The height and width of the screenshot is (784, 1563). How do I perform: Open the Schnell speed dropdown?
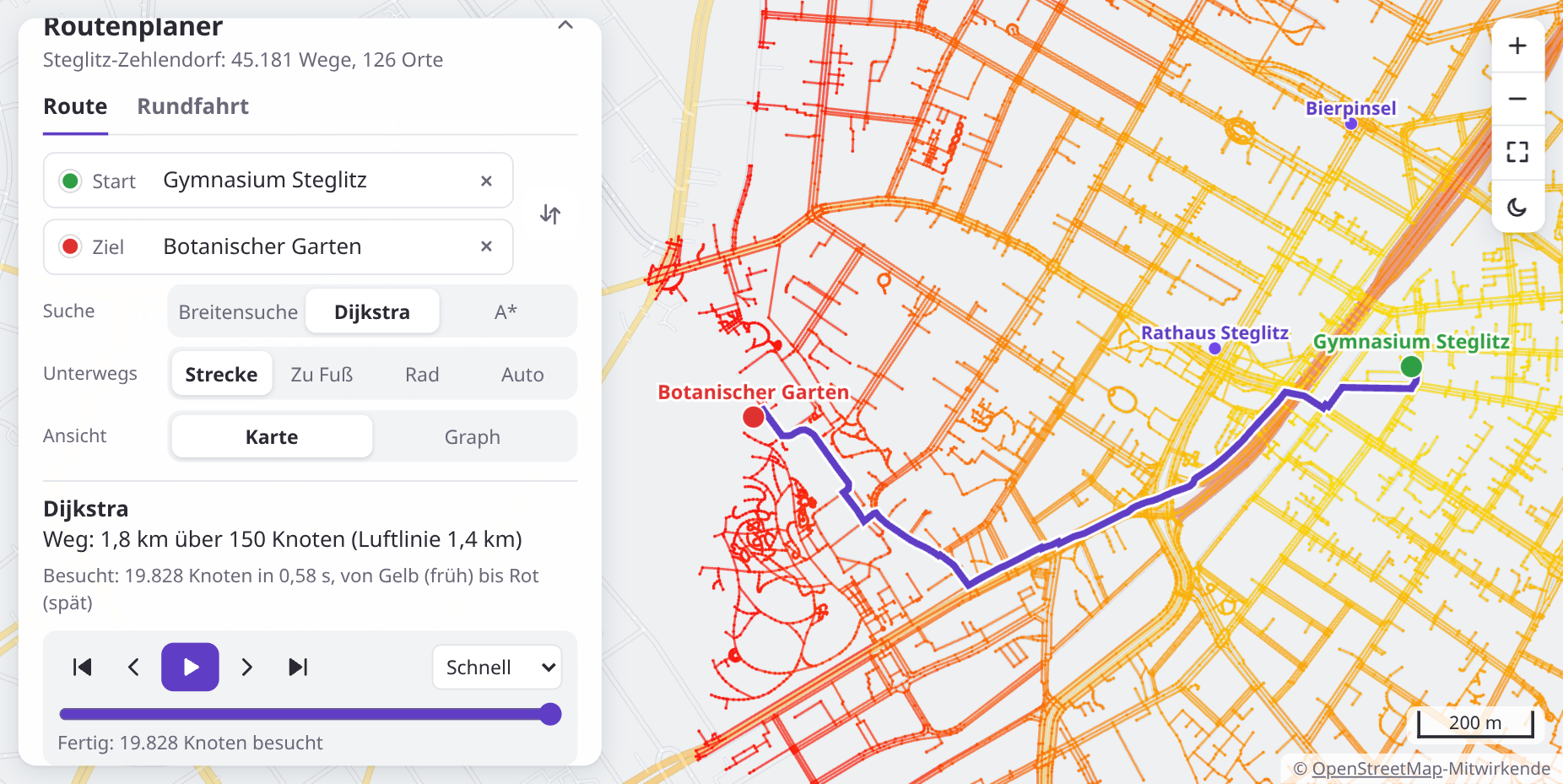pos(497,668)
